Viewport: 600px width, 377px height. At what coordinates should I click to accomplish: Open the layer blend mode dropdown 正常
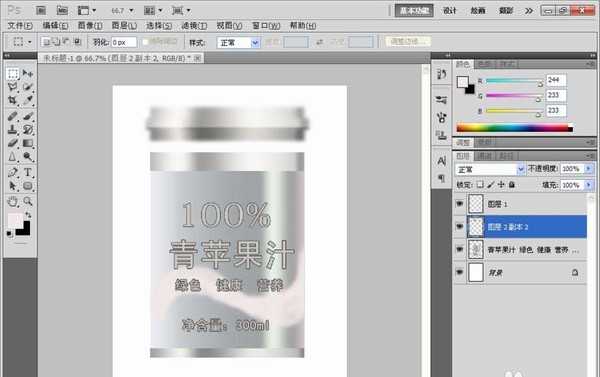pyautogui.click(x=490, y=169)
